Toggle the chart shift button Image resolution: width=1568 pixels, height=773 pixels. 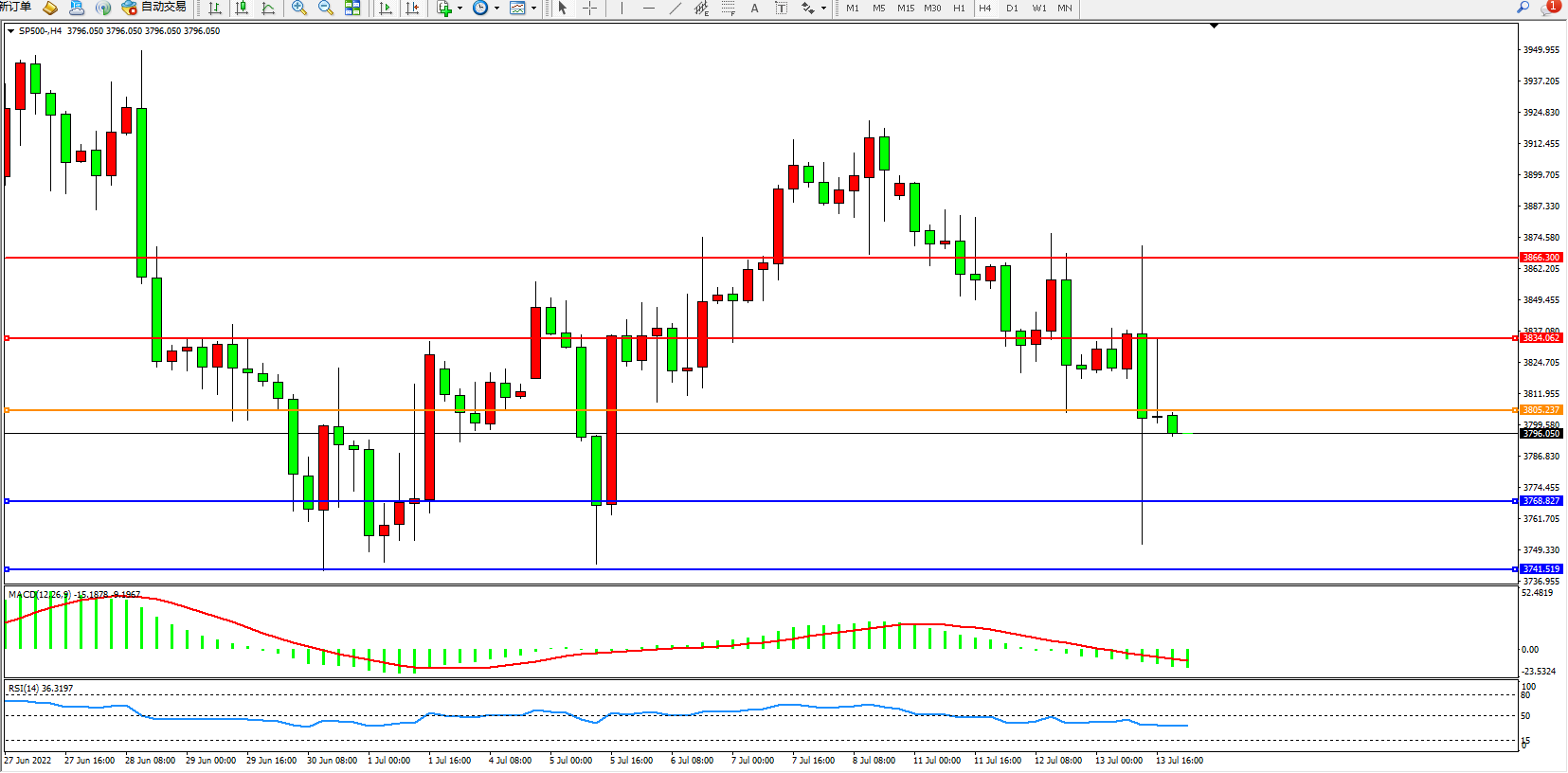[412, 9]
